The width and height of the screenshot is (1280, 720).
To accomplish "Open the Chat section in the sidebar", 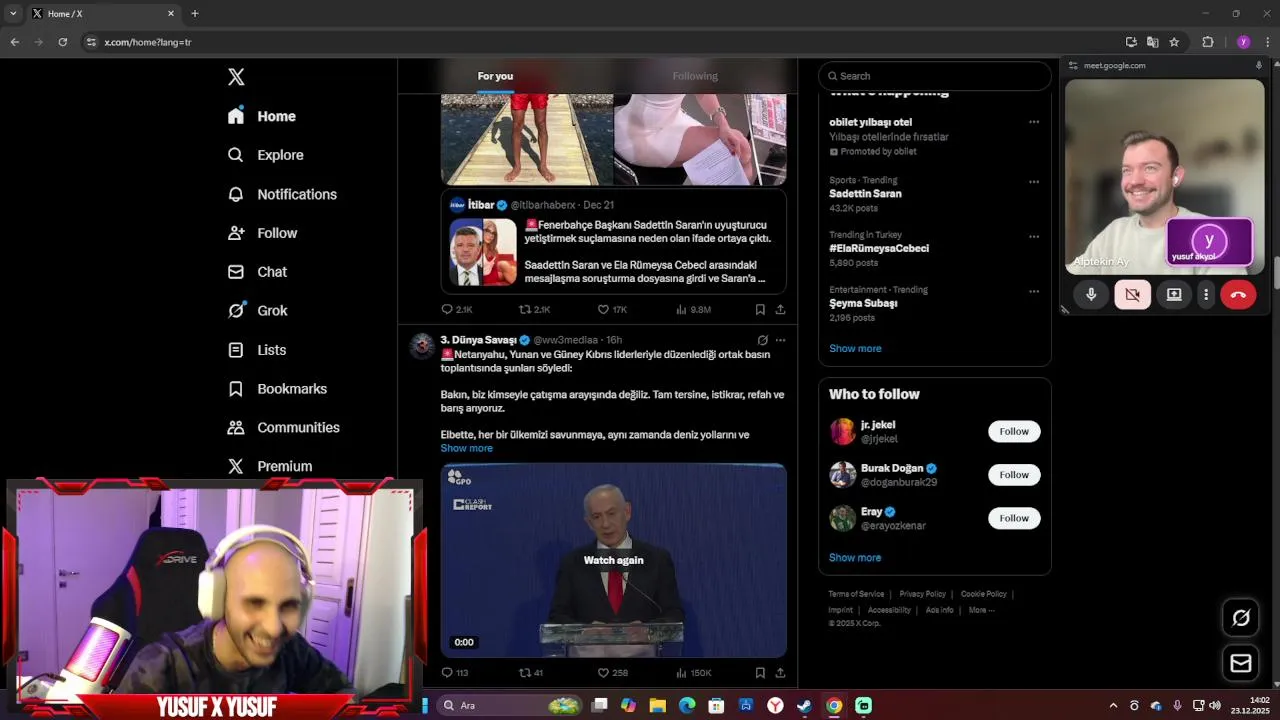I will click(x=257, y=272).
